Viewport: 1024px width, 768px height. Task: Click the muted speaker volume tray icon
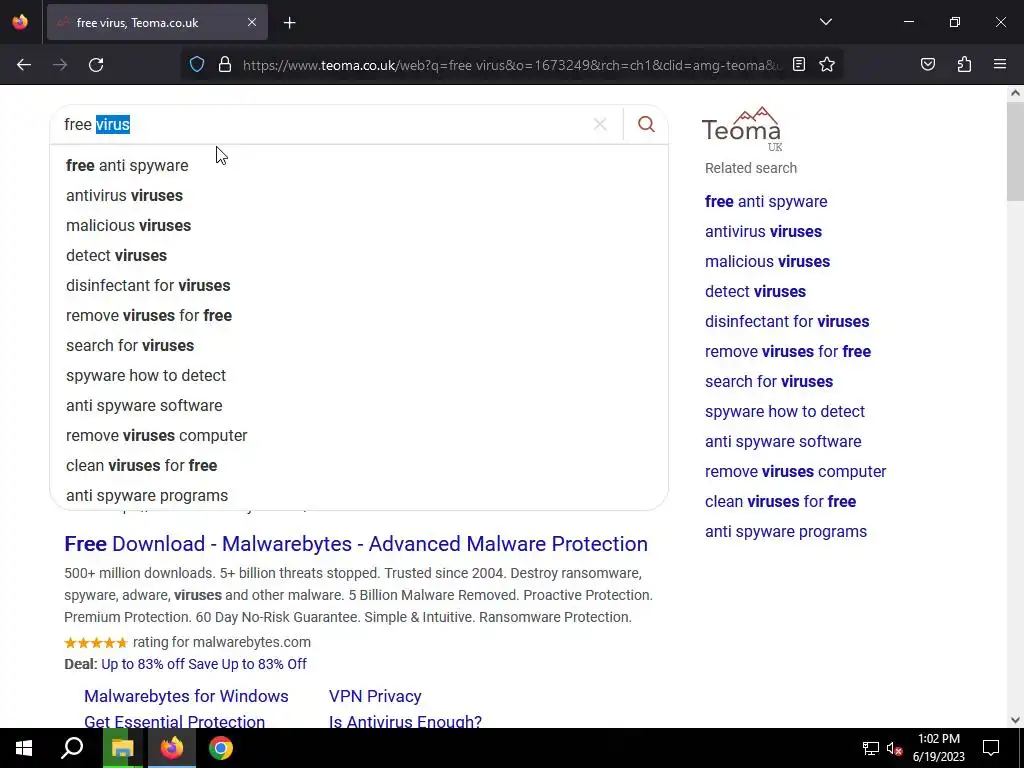click(894, 748)
